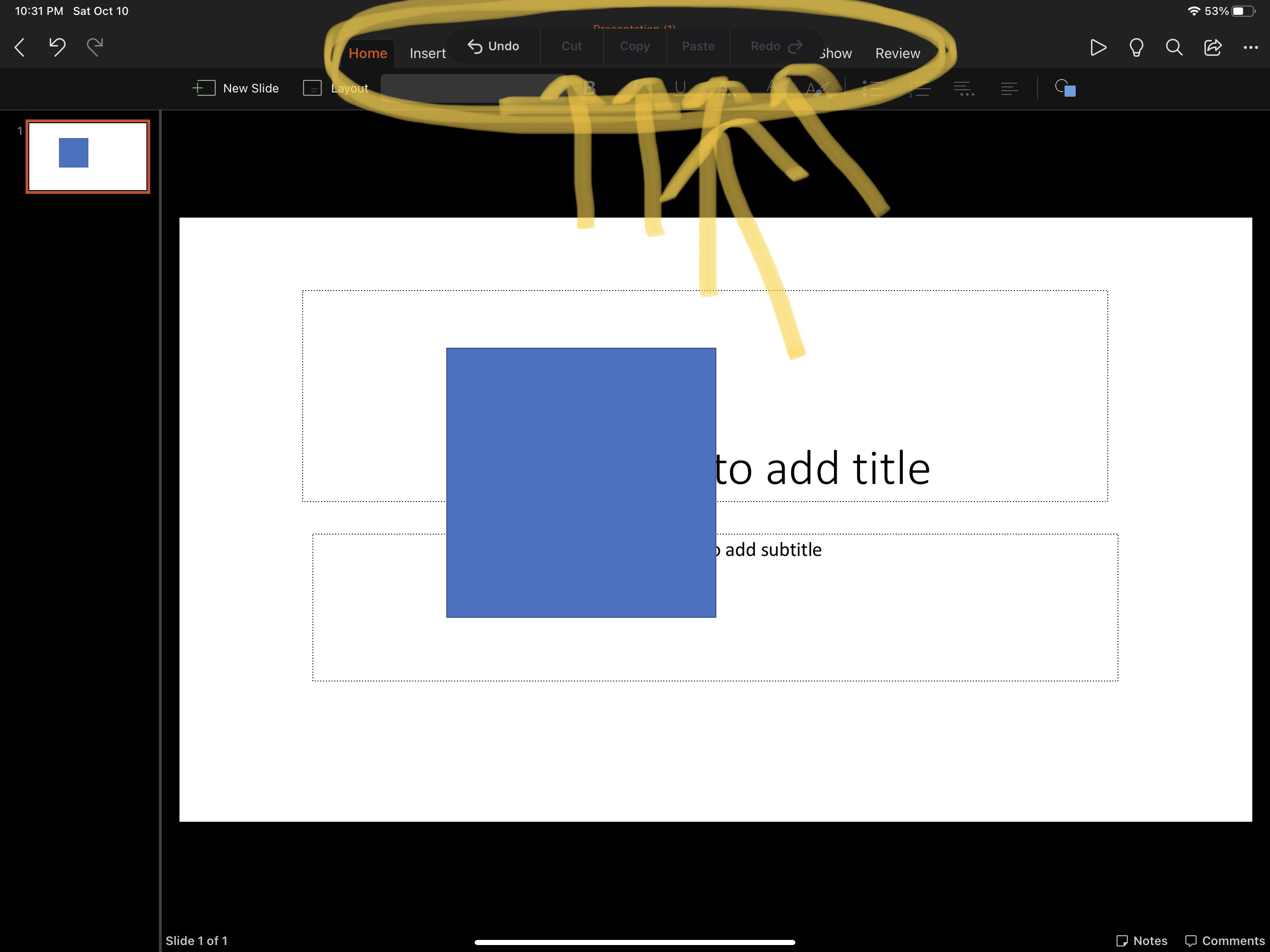The height and width of the screenshot is (952, 1270).
Task: Click the undo arrow in top-left toolbar
Action: click(x=57, y=46)
